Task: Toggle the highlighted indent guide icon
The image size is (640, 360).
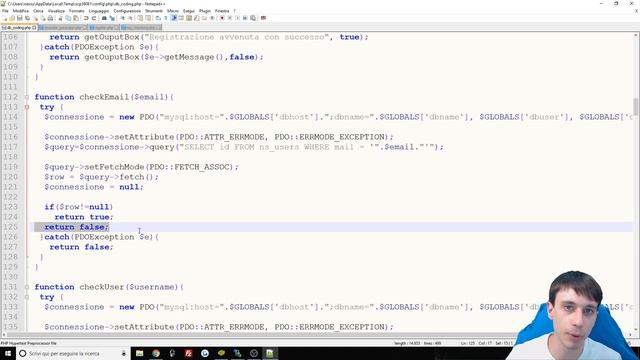Action: tap(173, 18)
